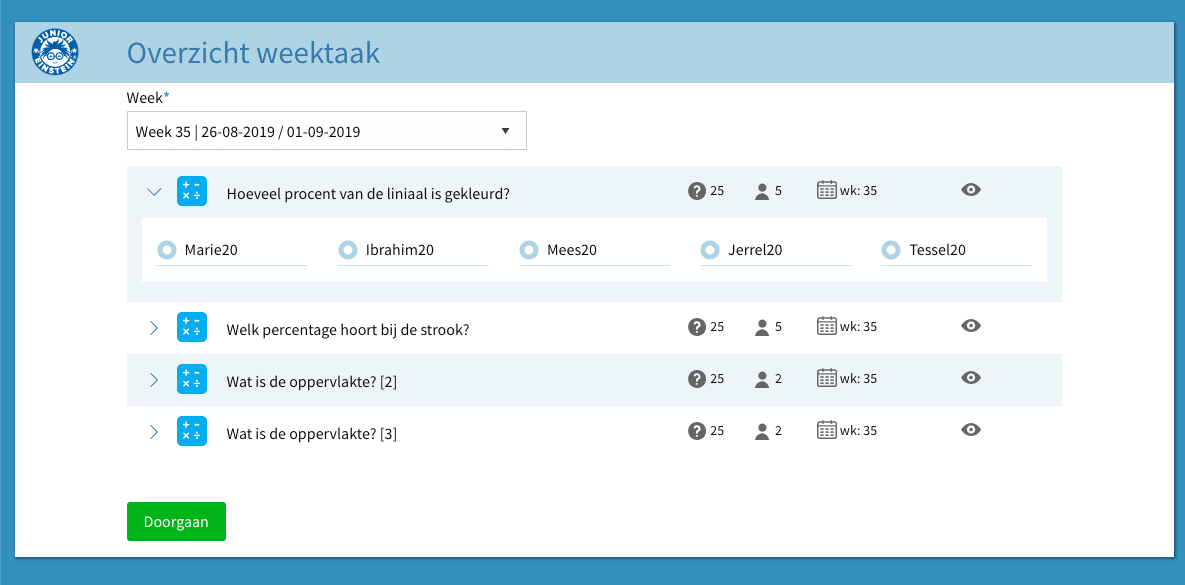This screenshot has width=1185, height=585.
Task: Select the Jerrel20 radio button
Action: 709,250
